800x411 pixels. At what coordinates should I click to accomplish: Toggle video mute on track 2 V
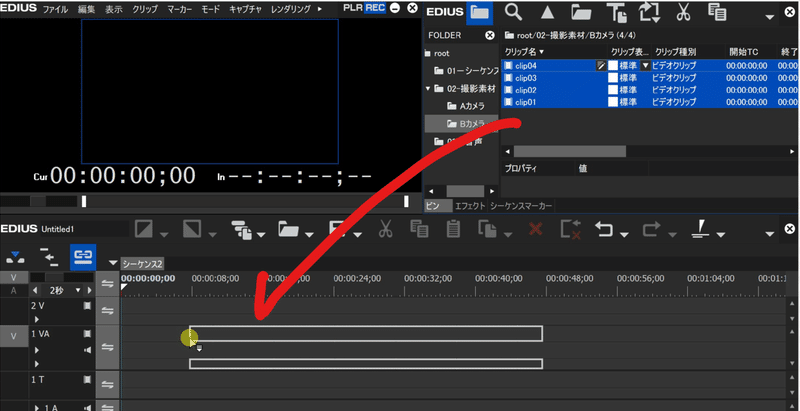[87, 306]
